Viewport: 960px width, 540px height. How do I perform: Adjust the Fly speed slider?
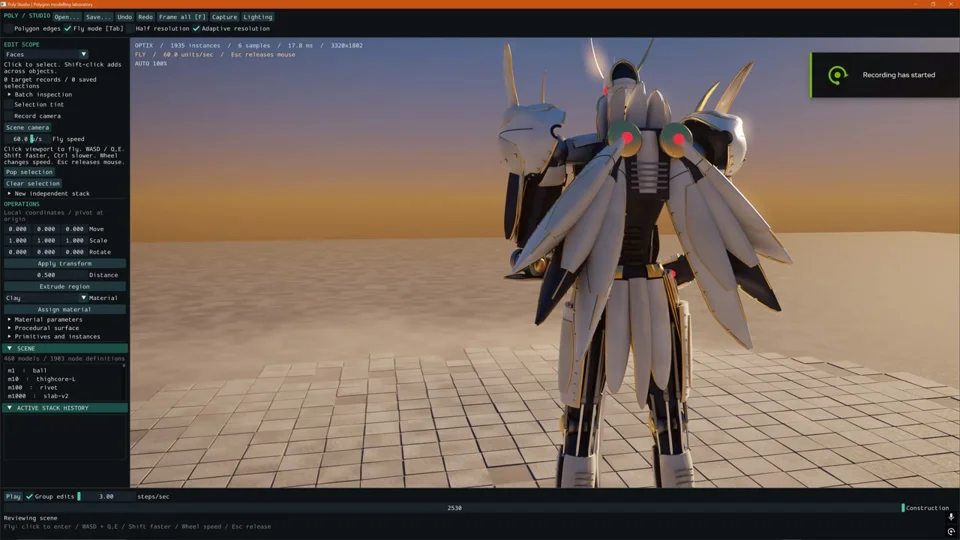pos(27,139)
